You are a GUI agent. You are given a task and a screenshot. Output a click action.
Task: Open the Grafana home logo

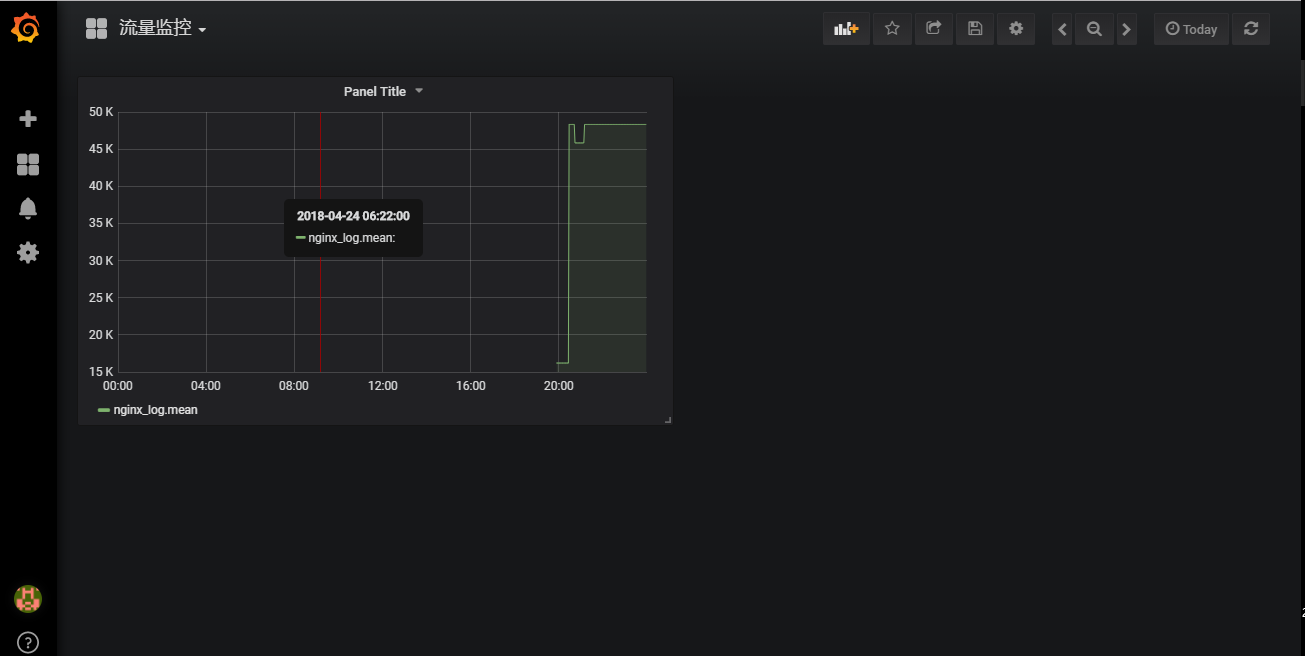pyautogui.click(x=27, y=28)
